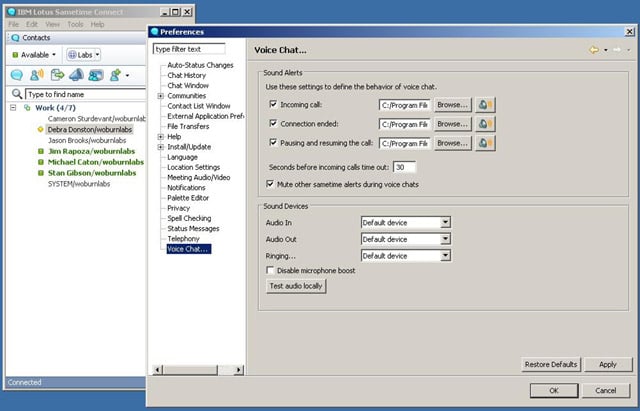Image resolution: width=640 pixels, height=411 pixels.
Task: Click the voice call icon in contacts toolbar
Action: (37, 75)
